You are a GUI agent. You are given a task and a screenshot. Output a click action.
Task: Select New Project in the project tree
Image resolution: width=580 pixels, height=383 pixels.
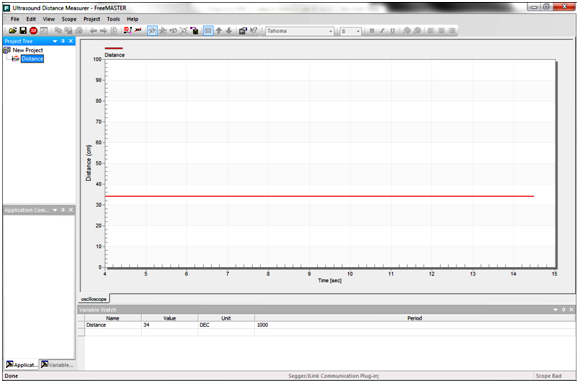click(28, 50)
